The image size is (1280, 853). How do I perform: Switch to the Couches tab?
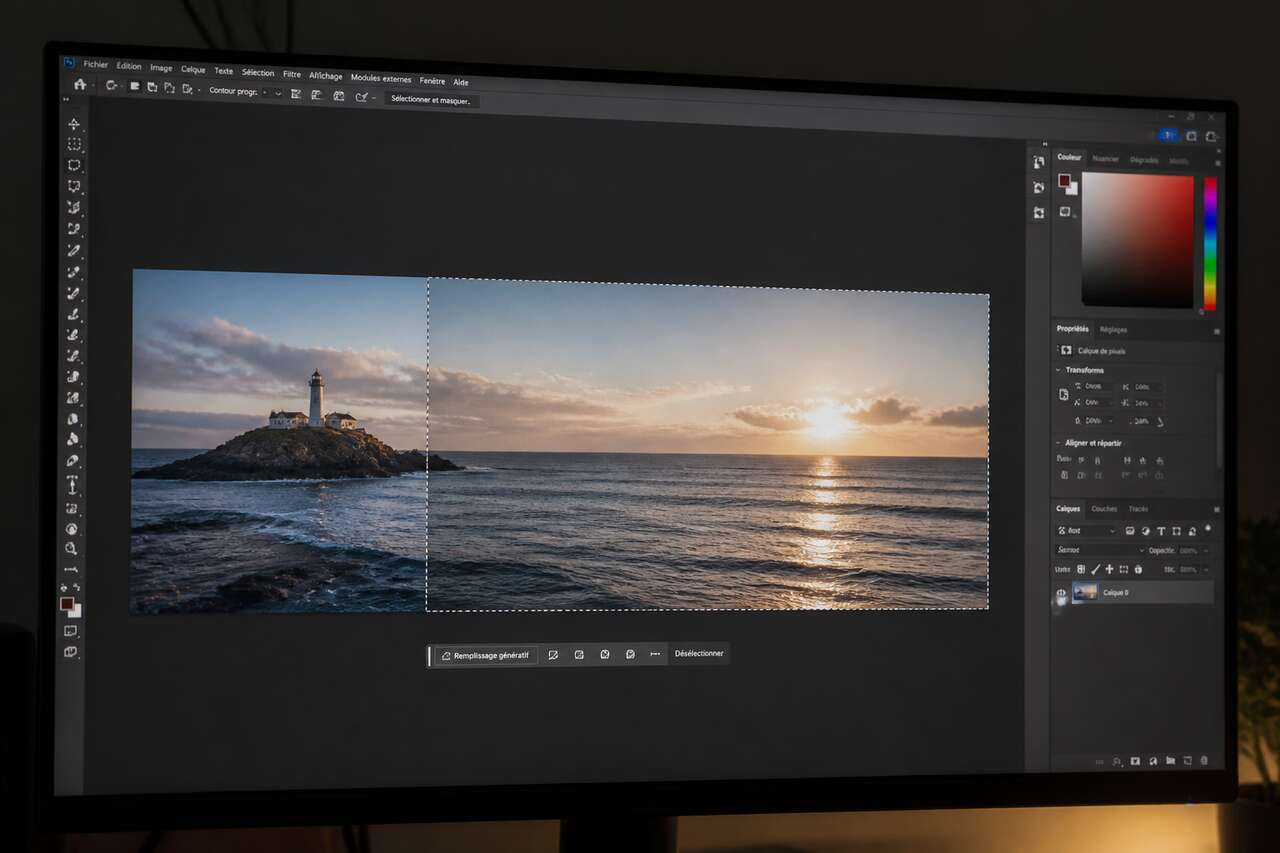point(1104,509)
